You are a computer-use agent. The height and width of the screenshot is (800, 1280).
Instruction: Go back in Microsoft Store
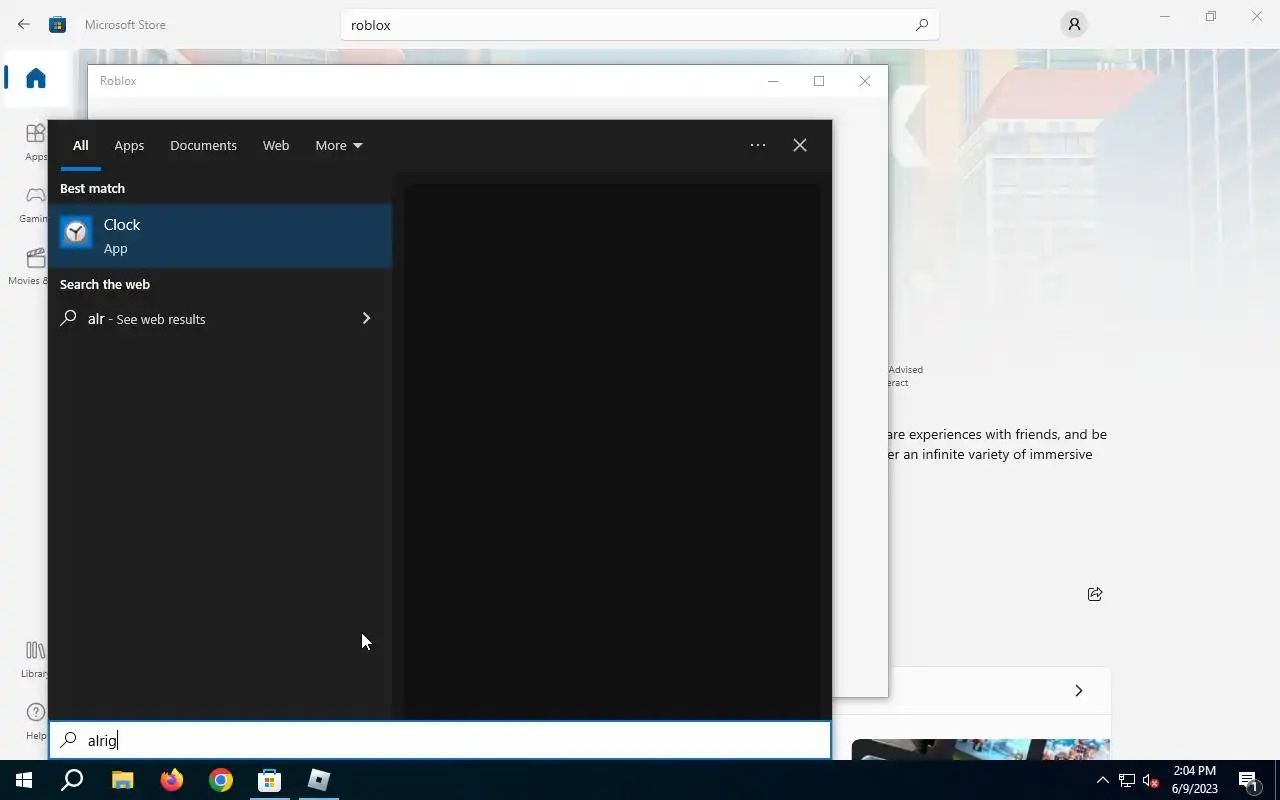[24, 24]
